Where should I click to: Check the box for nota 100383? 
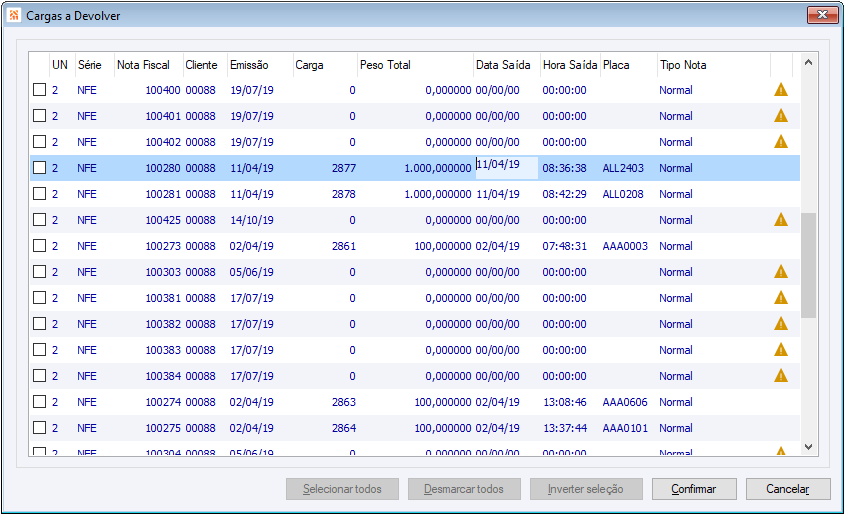pyautogui.click(x=39, y=350)
